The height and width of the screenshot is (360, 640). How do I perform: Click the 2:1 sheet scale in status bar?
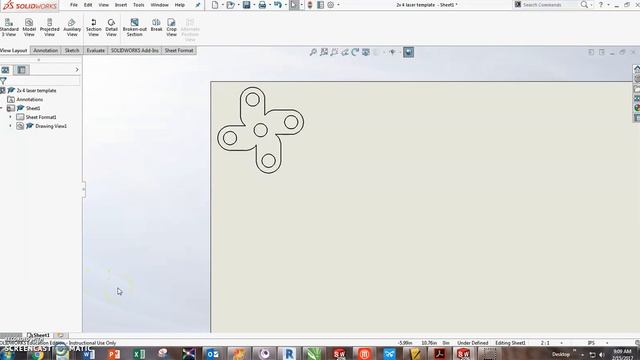tap(545, 343)
